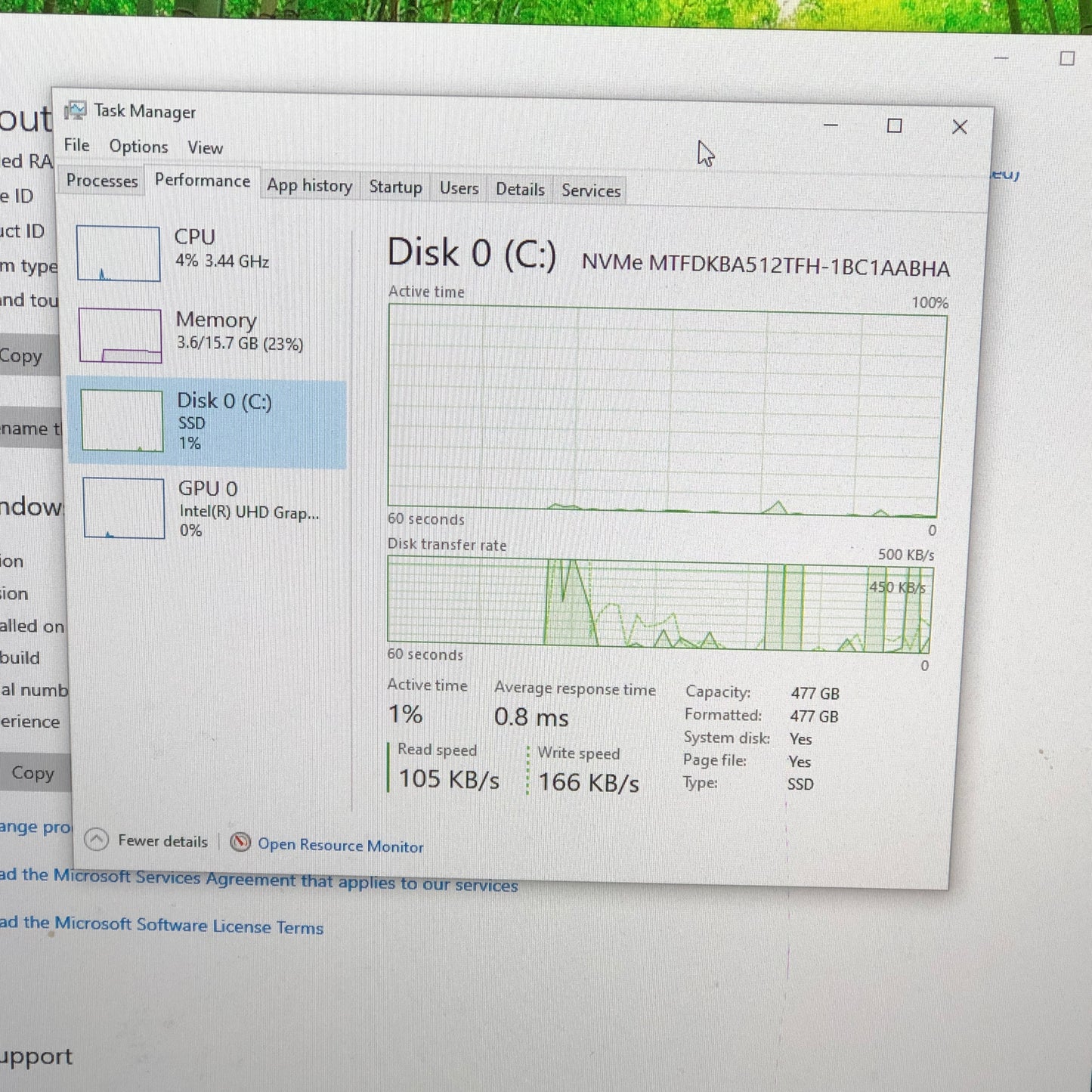Click the 0.8 ms average response value

(x=531, y=716)
